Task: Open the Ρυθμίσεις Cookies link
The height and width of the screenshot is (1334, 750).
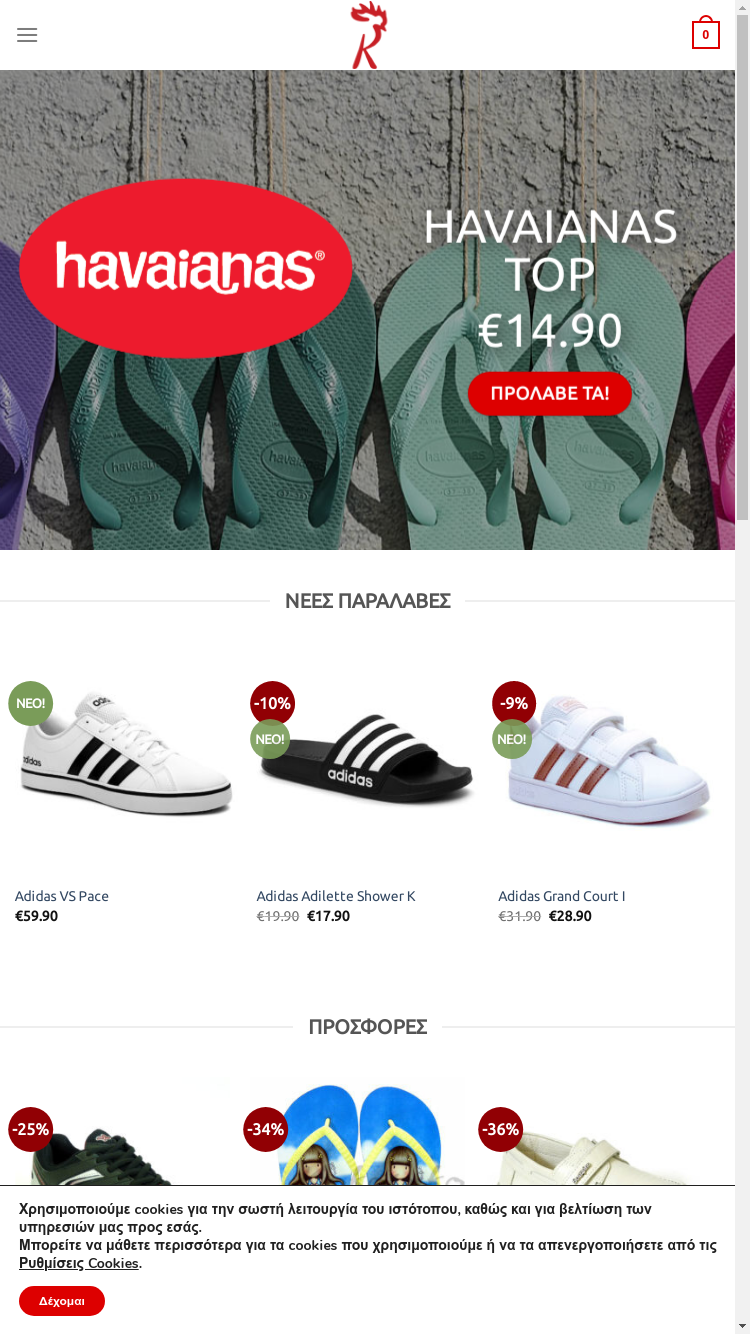Action: pos(79,1263)
